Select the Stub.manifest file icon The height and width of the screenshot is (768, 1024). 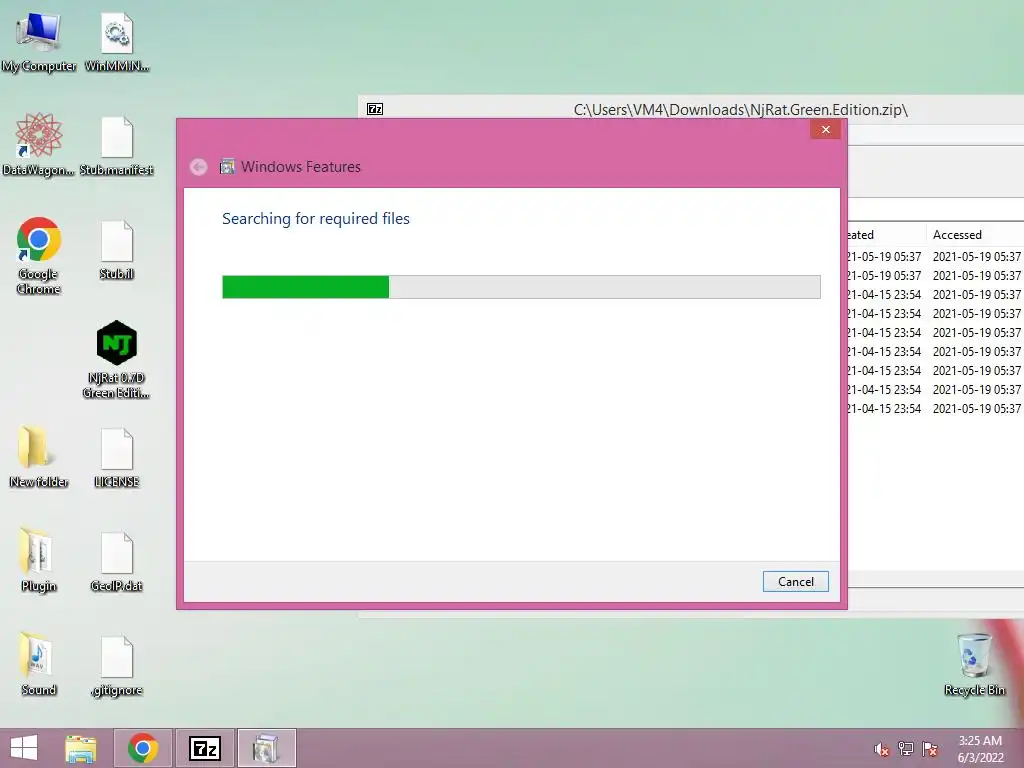[x=117, y=145]
